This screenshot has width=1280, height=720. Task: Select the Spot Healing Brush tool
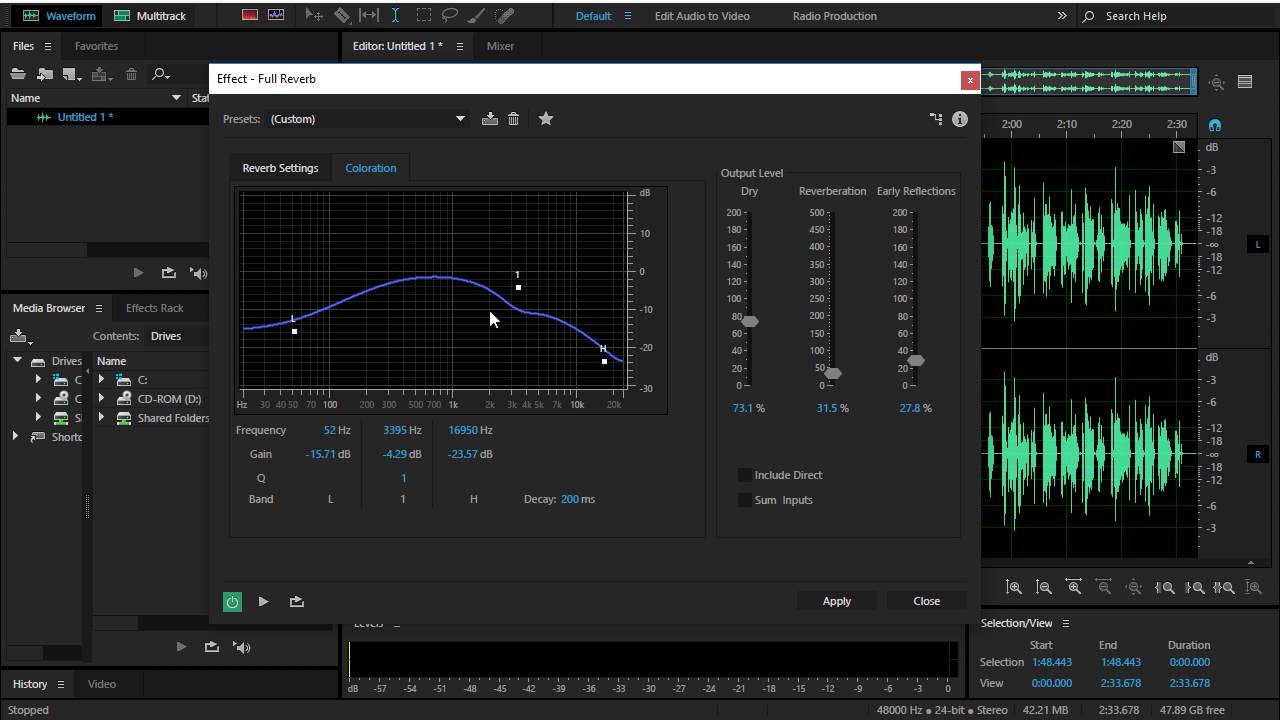click(x=504, y=15)
